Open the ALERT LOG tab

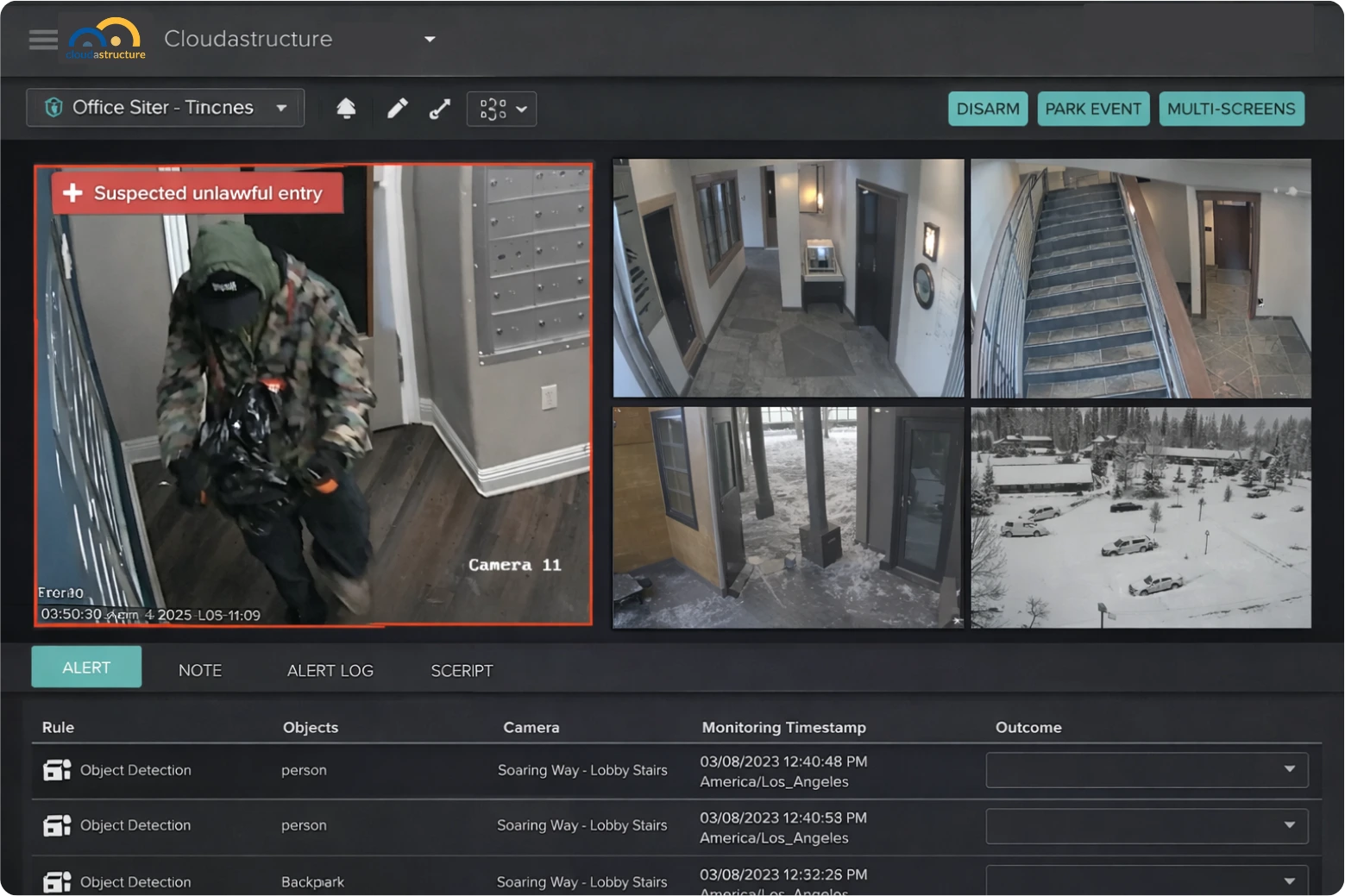[x=330, y=671]
